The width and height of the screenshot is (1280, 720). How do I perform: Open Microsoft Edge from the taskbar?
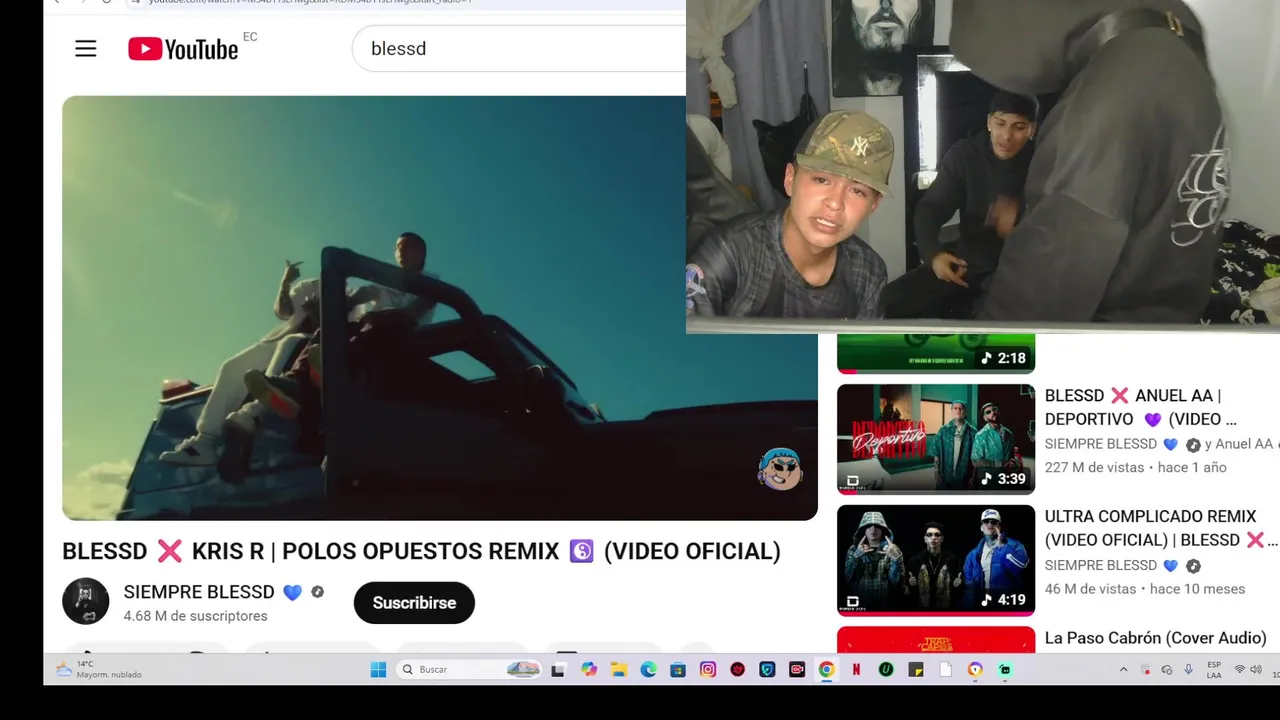tap(648, 670)
